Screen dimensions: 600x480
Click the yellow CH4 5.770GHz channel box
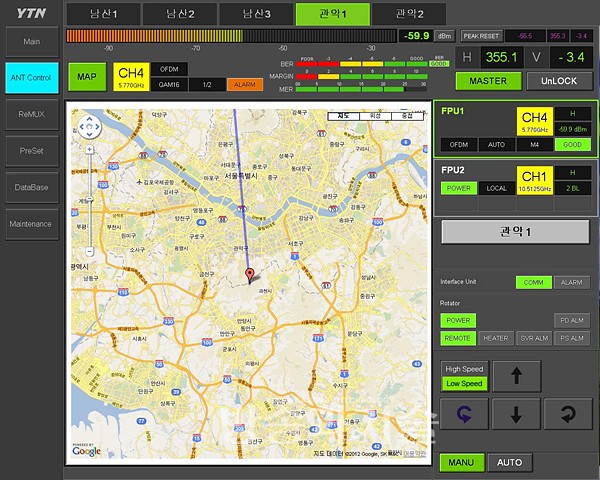131,77
